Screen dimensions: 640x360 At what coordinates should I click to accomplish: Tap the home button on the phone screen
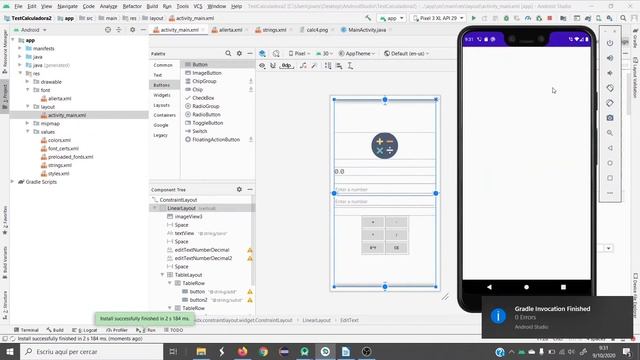click(527, 287)
